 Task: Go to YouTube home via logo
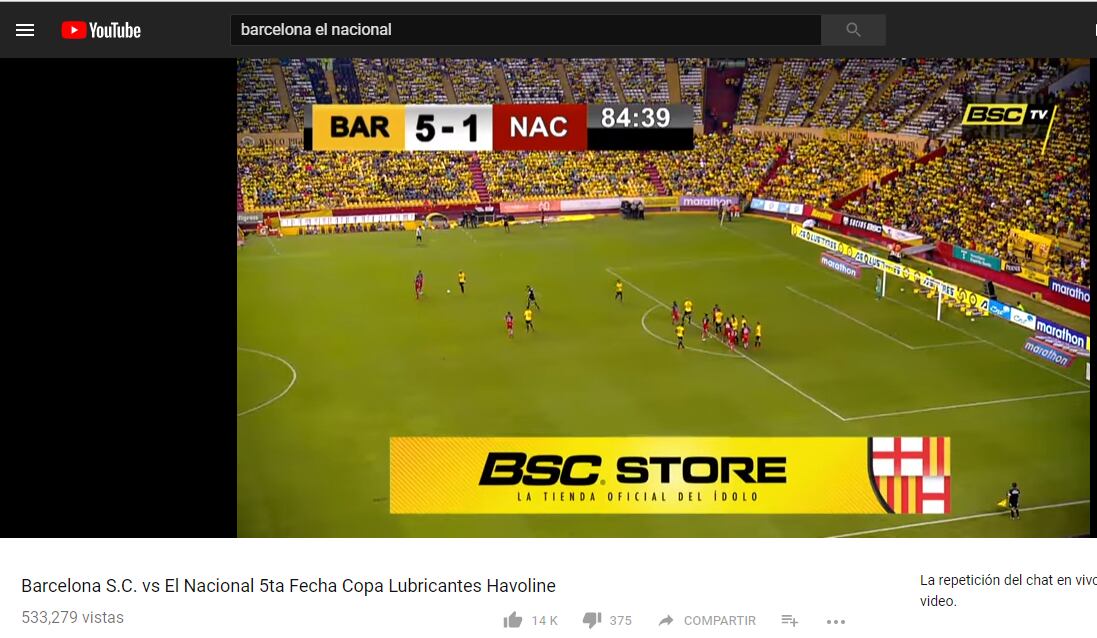101,30
